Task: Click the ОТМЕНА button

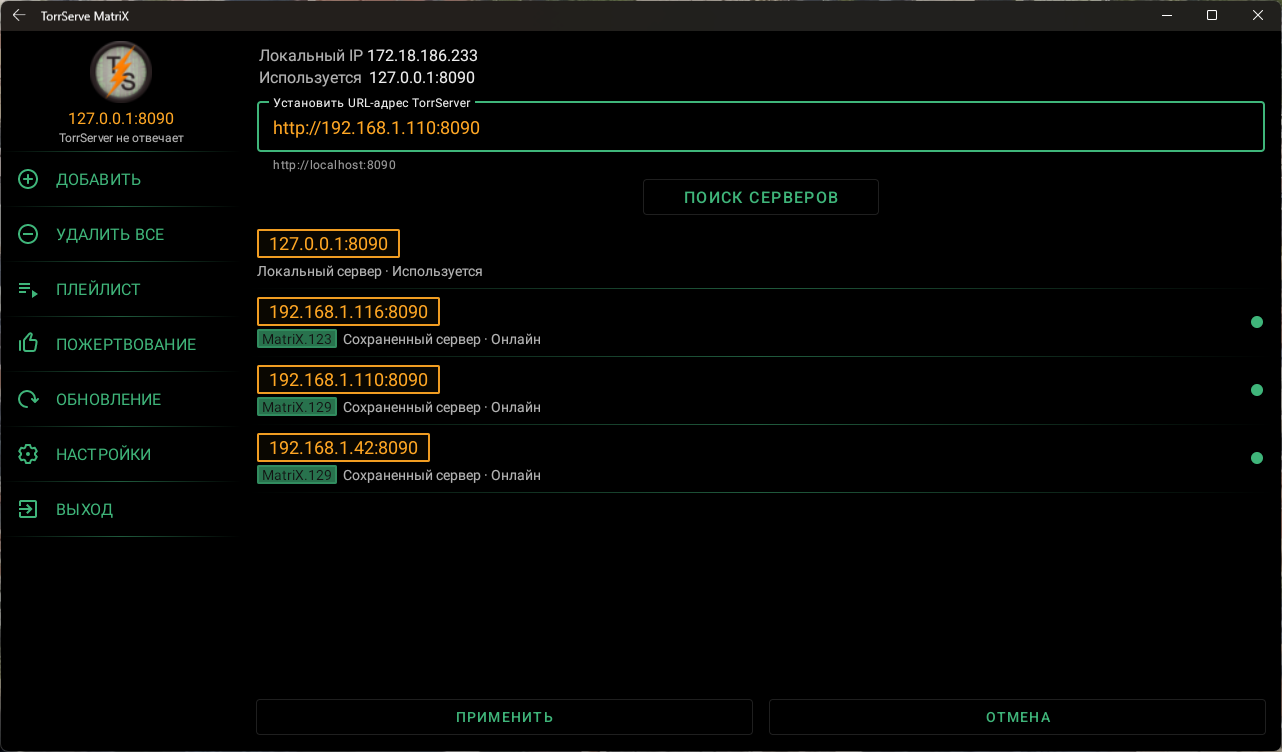Action: click(1018, 717)
